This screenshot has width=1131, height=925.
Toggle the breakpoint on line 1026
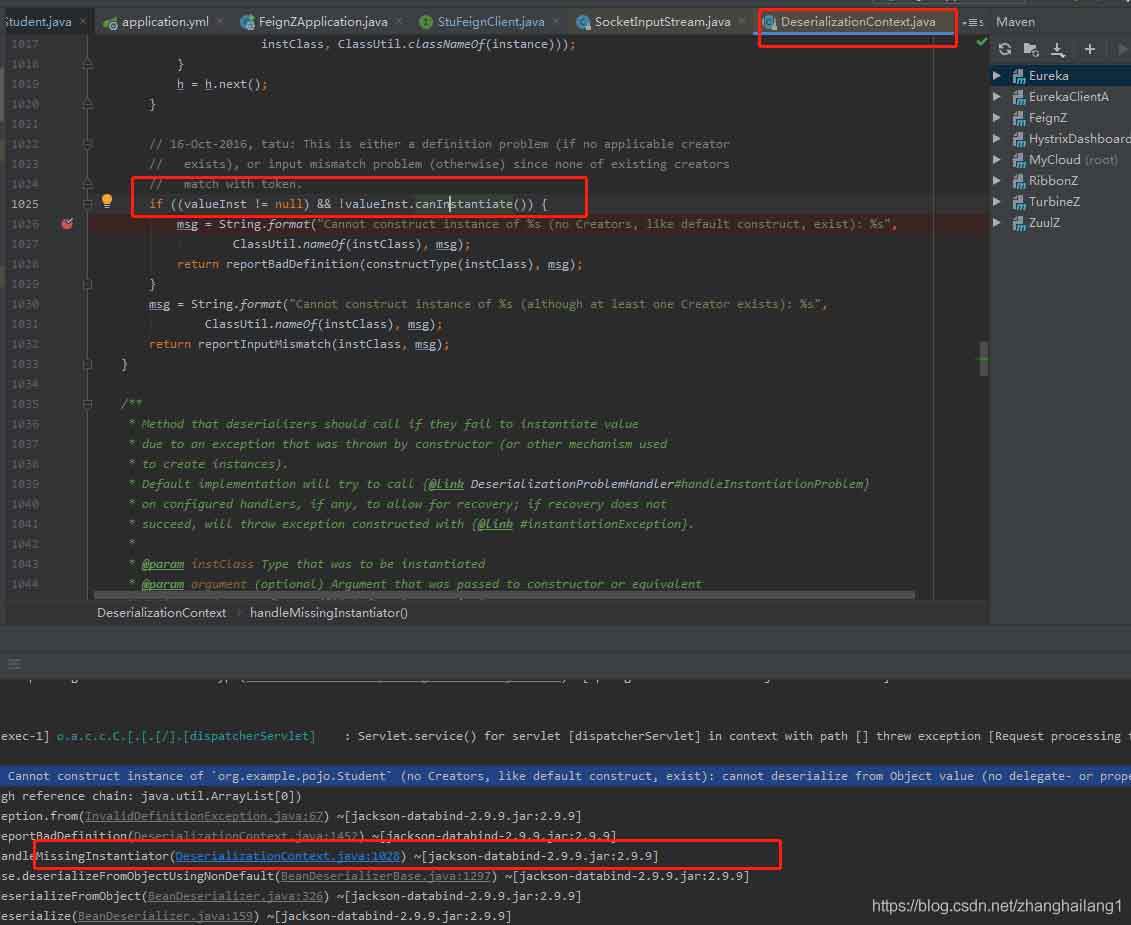(67, 224)
